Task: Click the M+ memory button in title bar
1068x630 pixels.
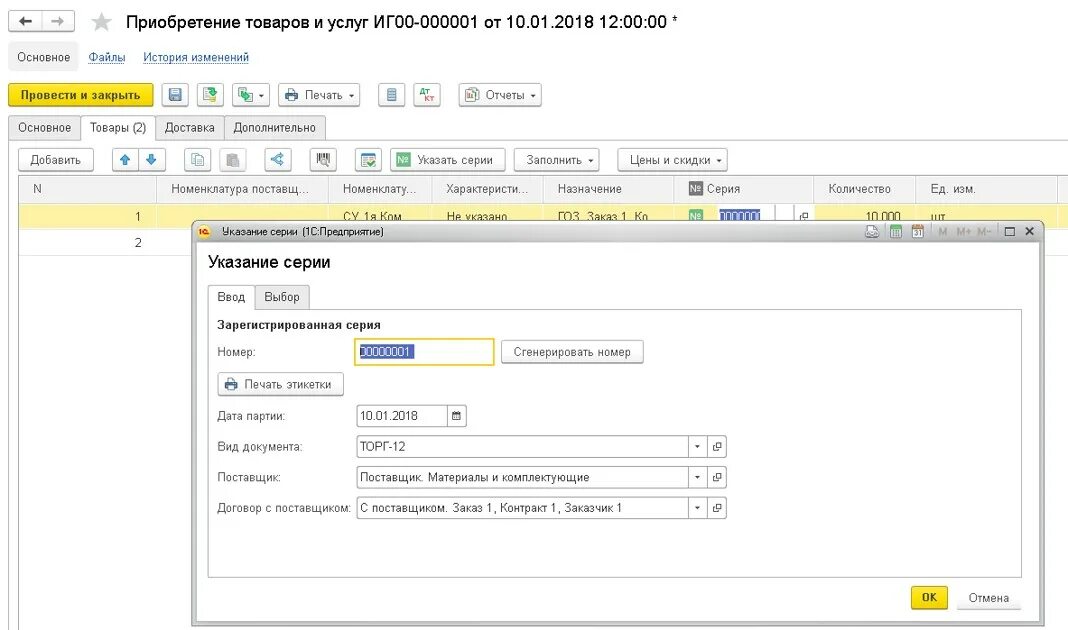Action: click(x=963, y=232)
